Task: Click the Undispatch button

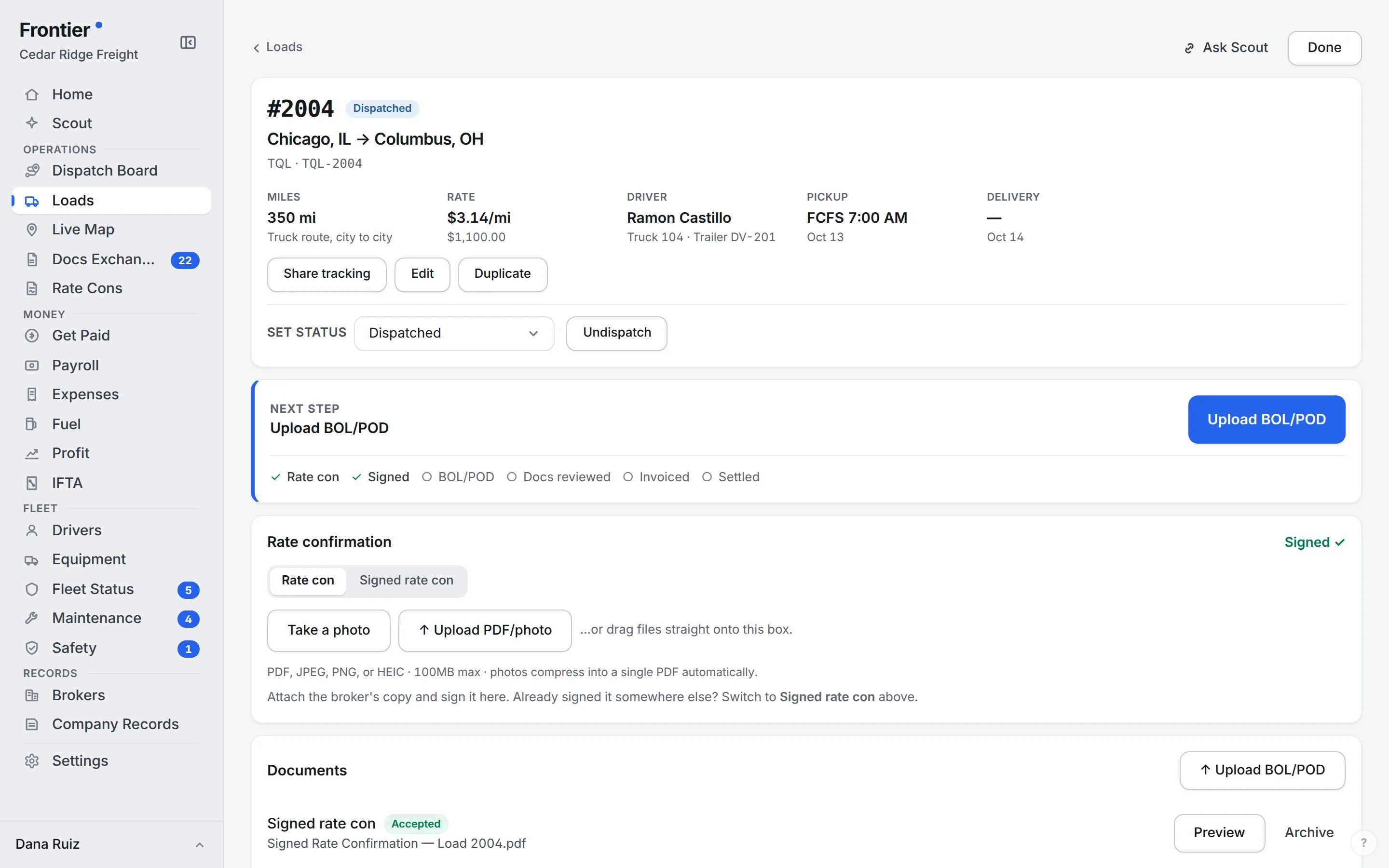Action: click(616, 333)
